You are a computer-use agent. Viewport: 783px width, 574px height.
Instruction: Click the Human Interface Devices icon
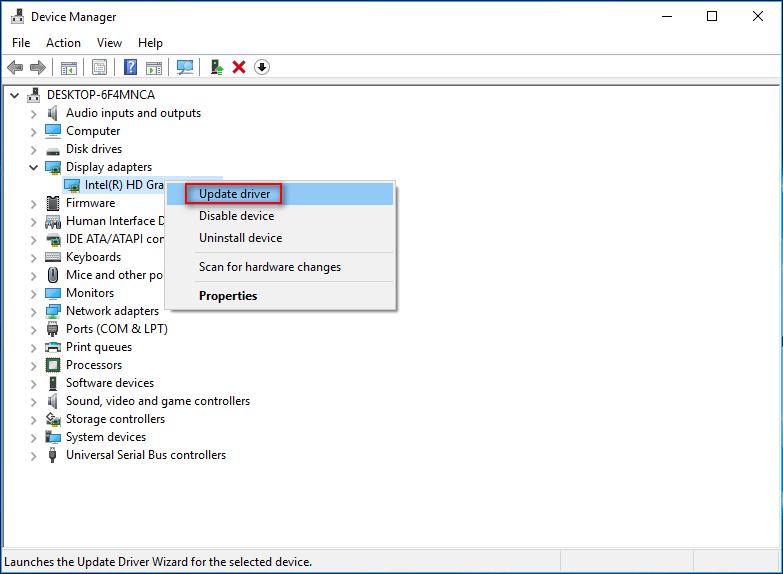(53, 221)
